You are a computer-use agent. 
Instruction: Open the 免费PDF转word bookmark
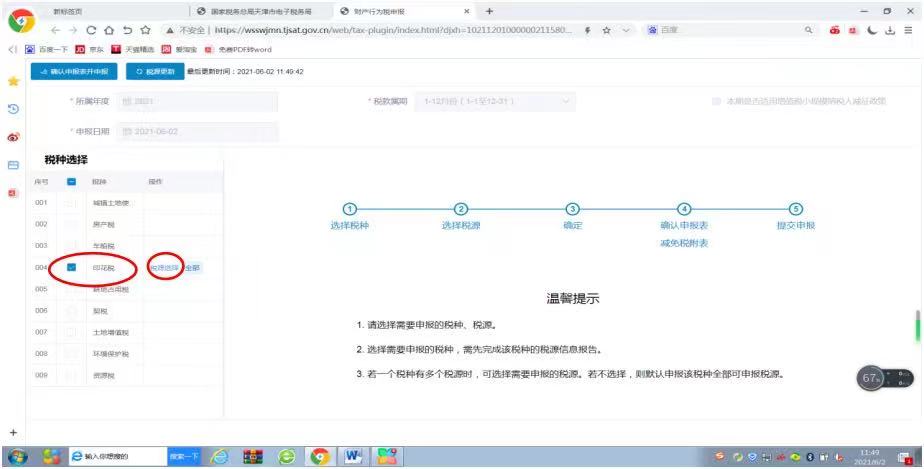pos(238,49)
